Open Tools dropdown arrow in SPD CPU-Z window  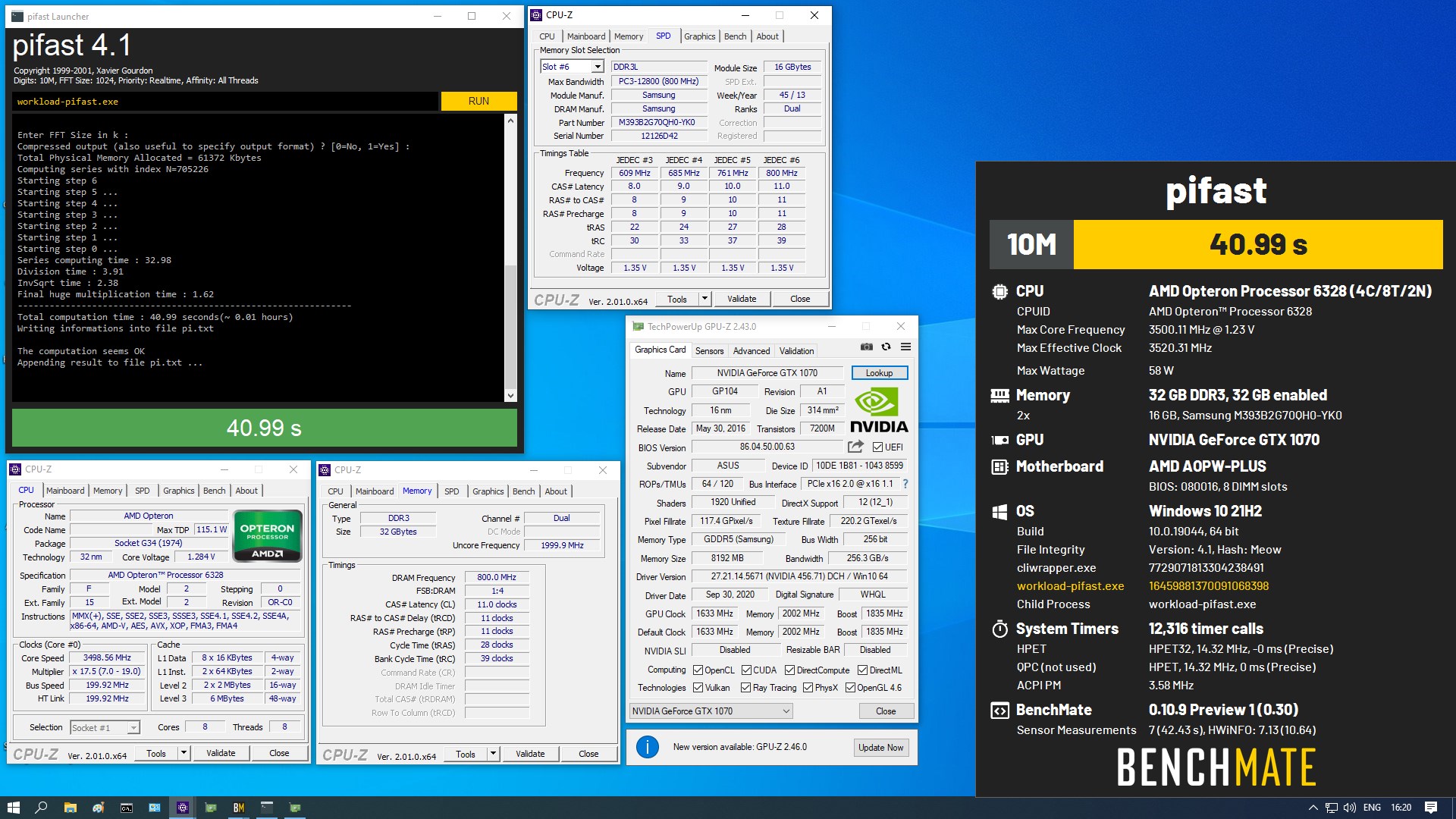704,299
